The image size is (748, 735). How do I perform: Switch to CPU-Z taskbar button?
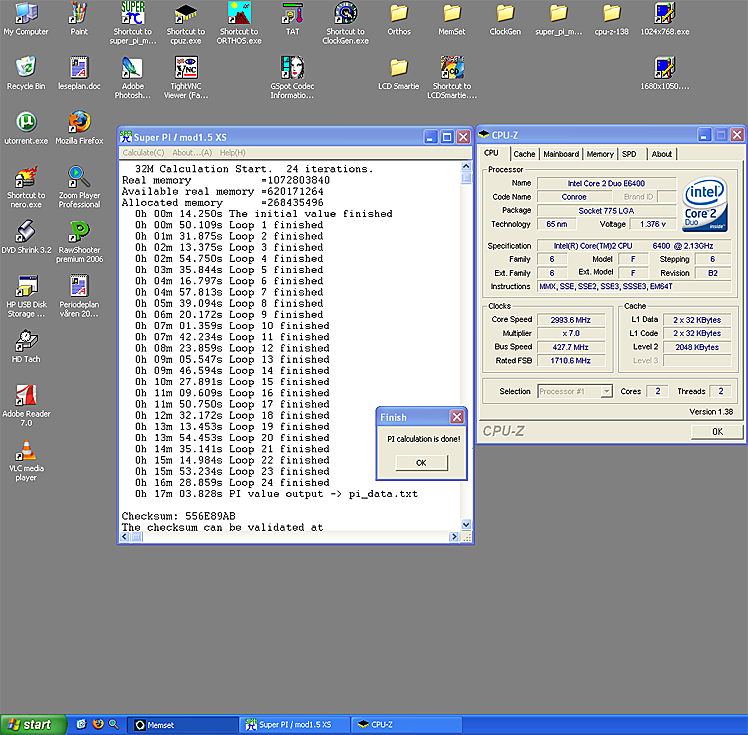407,725
